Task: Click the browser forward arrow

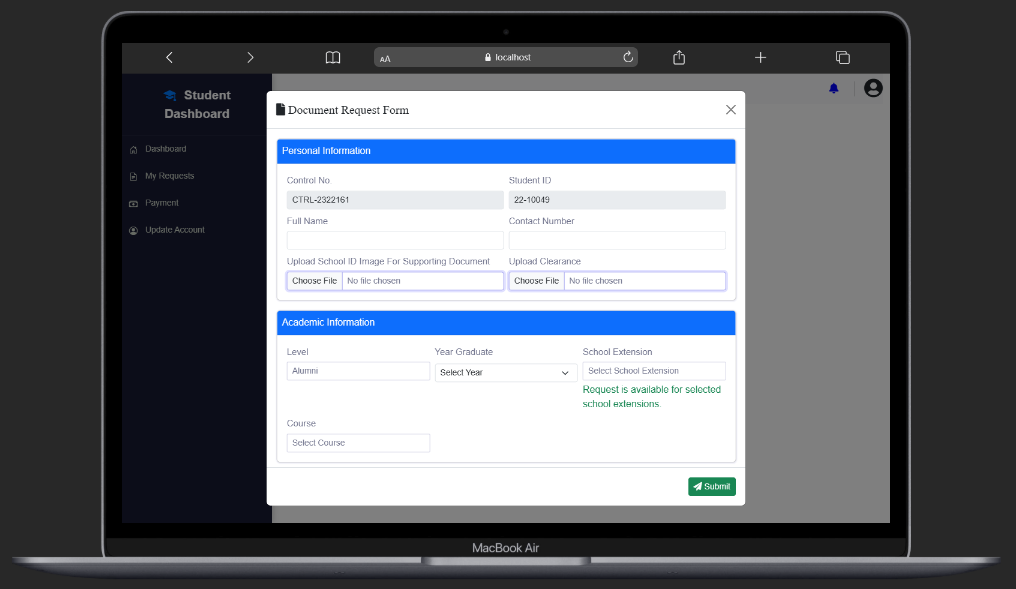Action: [x=250, y=58]
